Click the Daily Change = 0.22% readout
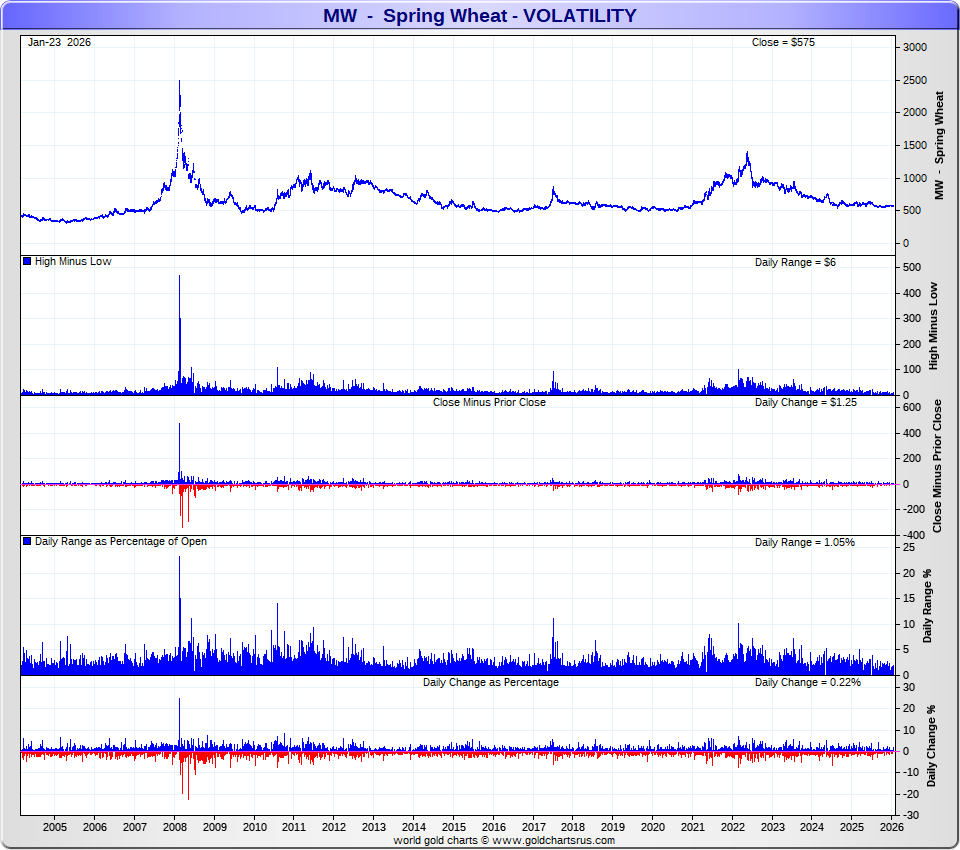 [807, 682]
